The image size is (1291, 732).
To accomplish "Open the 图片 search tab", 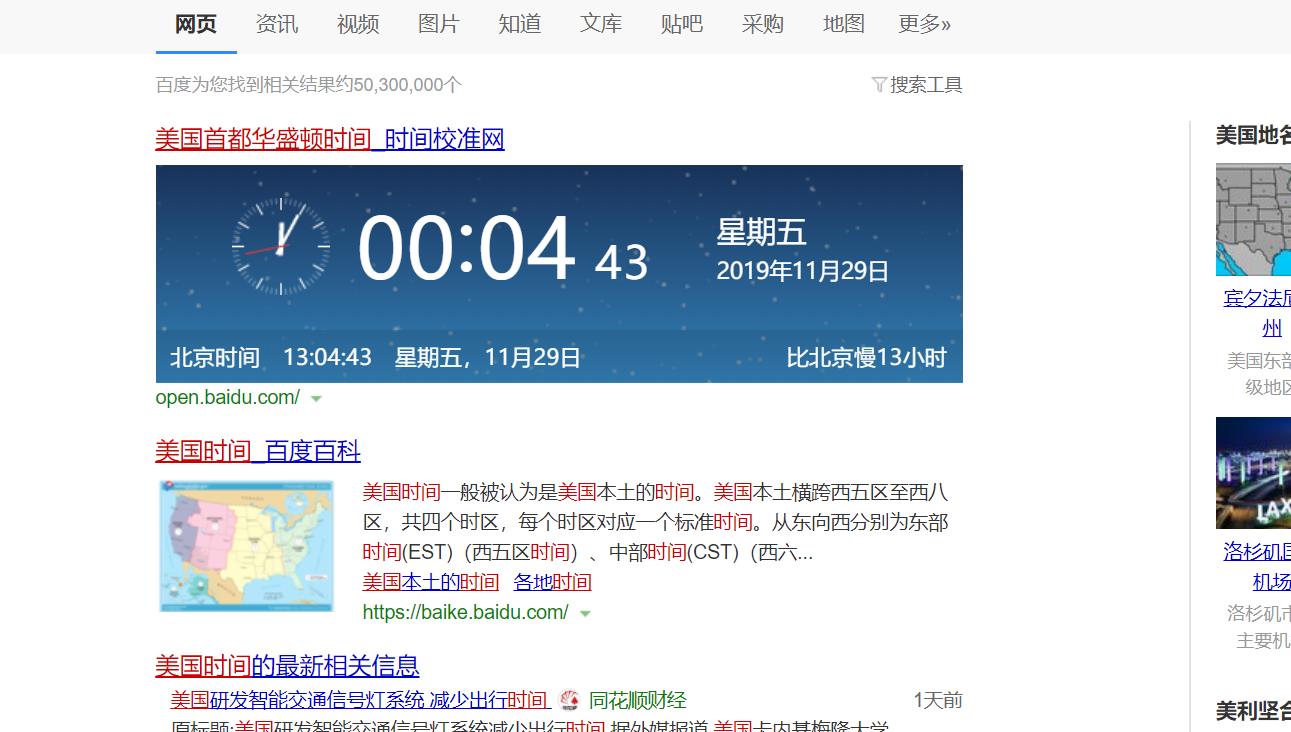I will pyautogui.click(x=438, y=24).
